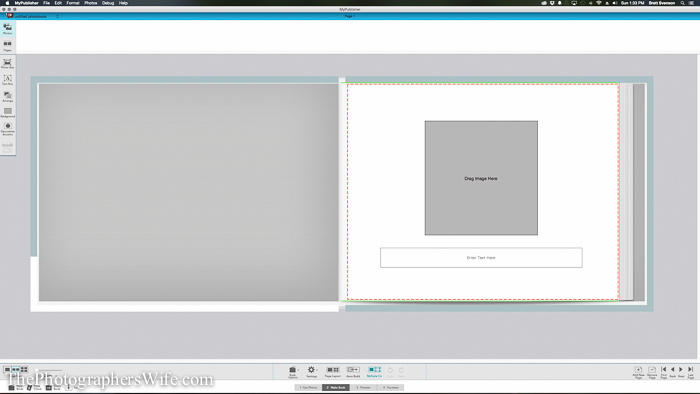Open the Background tool
Image resolution: width=700 pixels, height=394 pixels.
click(8, 112)
